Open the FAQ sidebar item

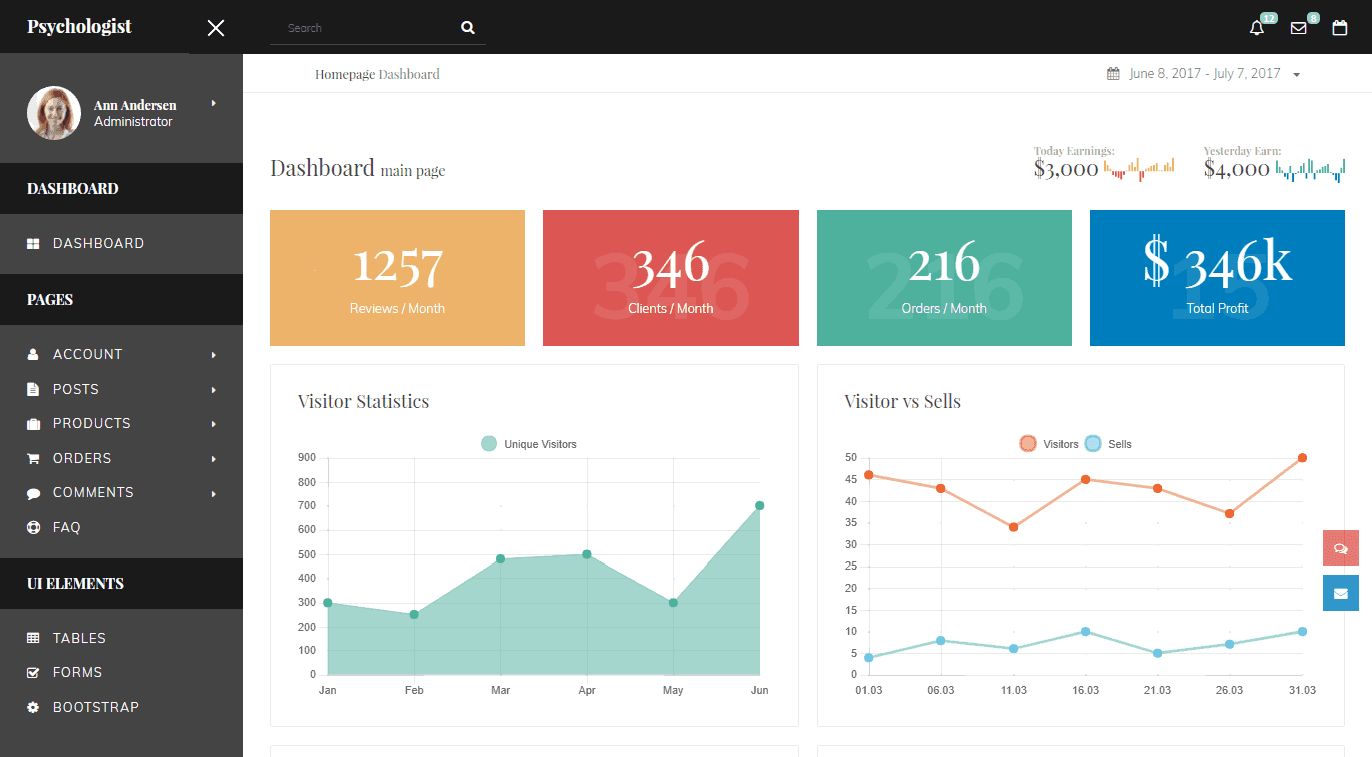(66, 527)
